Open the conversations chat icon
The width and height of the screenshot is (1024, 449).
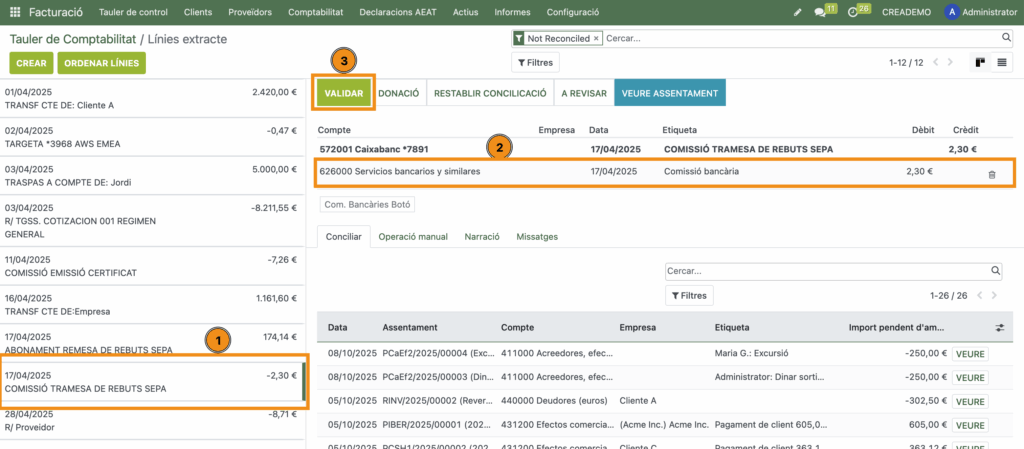coord(821,12)
